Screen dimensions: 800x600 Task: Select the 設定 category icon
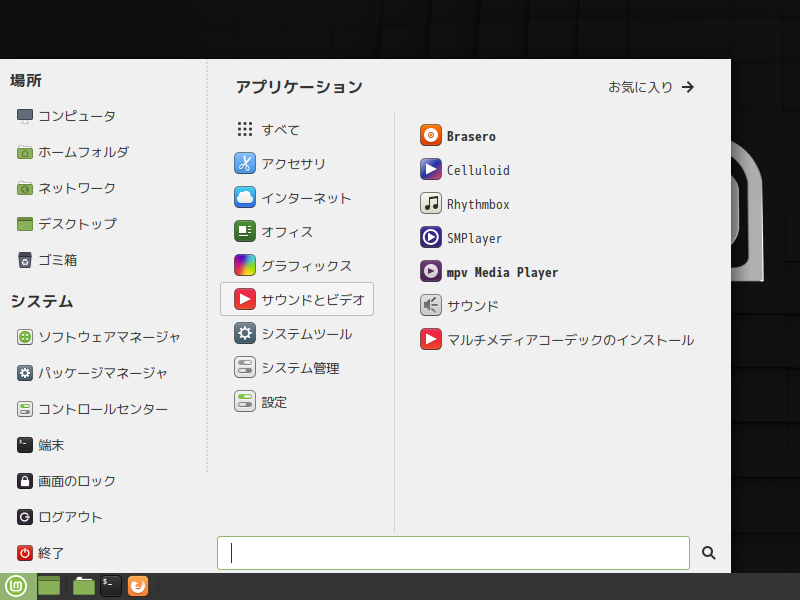[x=245, y=402]
